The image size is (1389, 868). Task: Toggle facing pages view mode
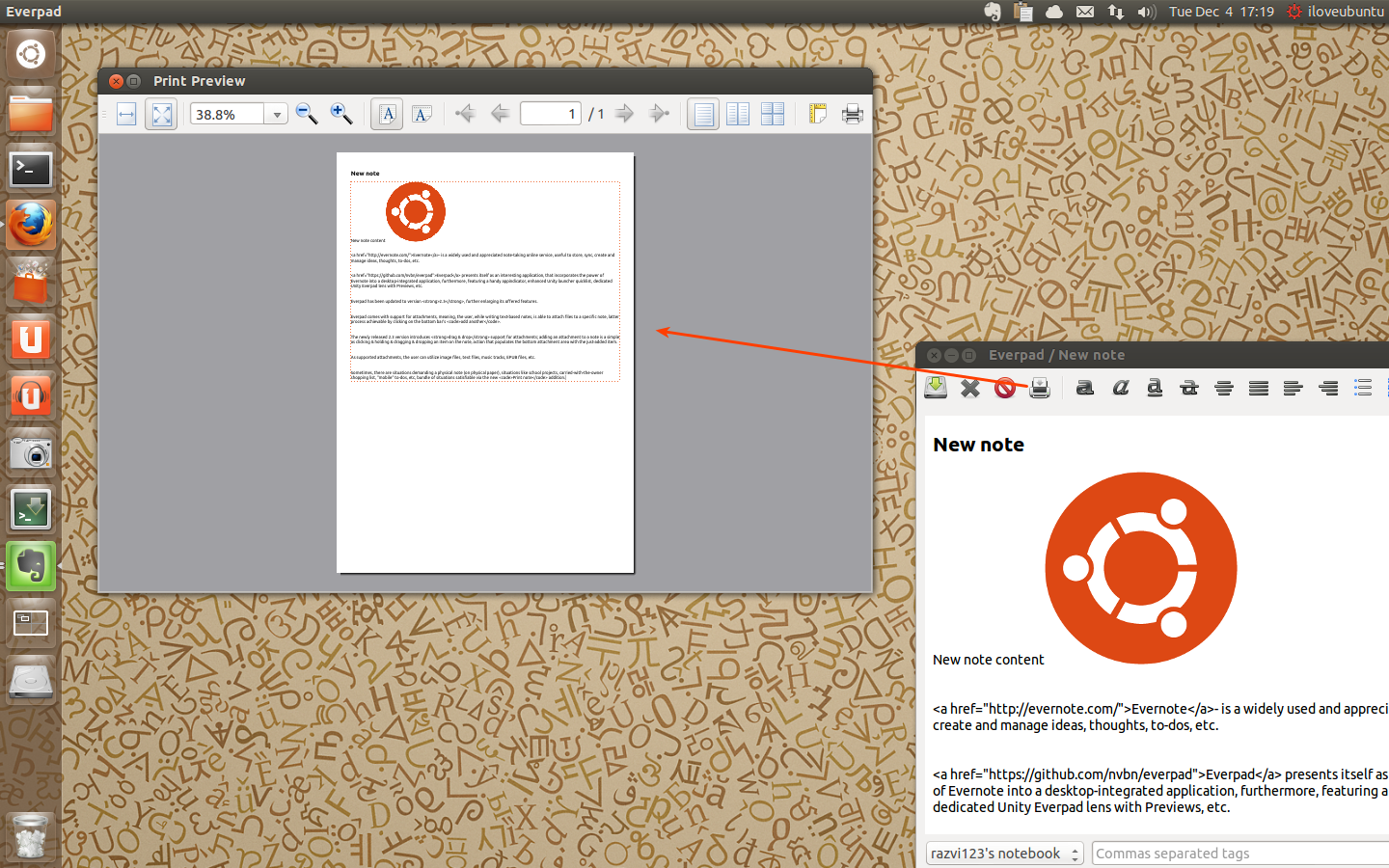click(x=738, y=114)
